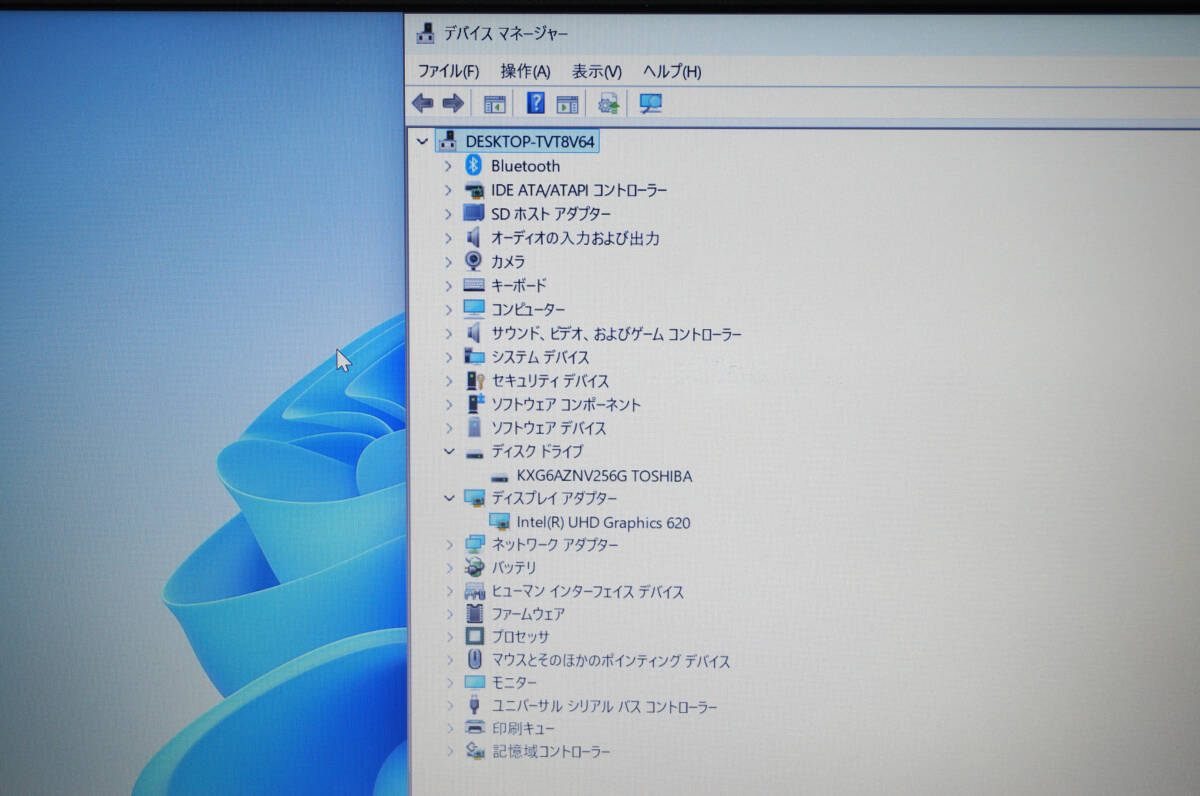This screenshot has height=796, width=1200.
Task: Click the 印刷キュー printer icon
Action: (x=475, y=729)
